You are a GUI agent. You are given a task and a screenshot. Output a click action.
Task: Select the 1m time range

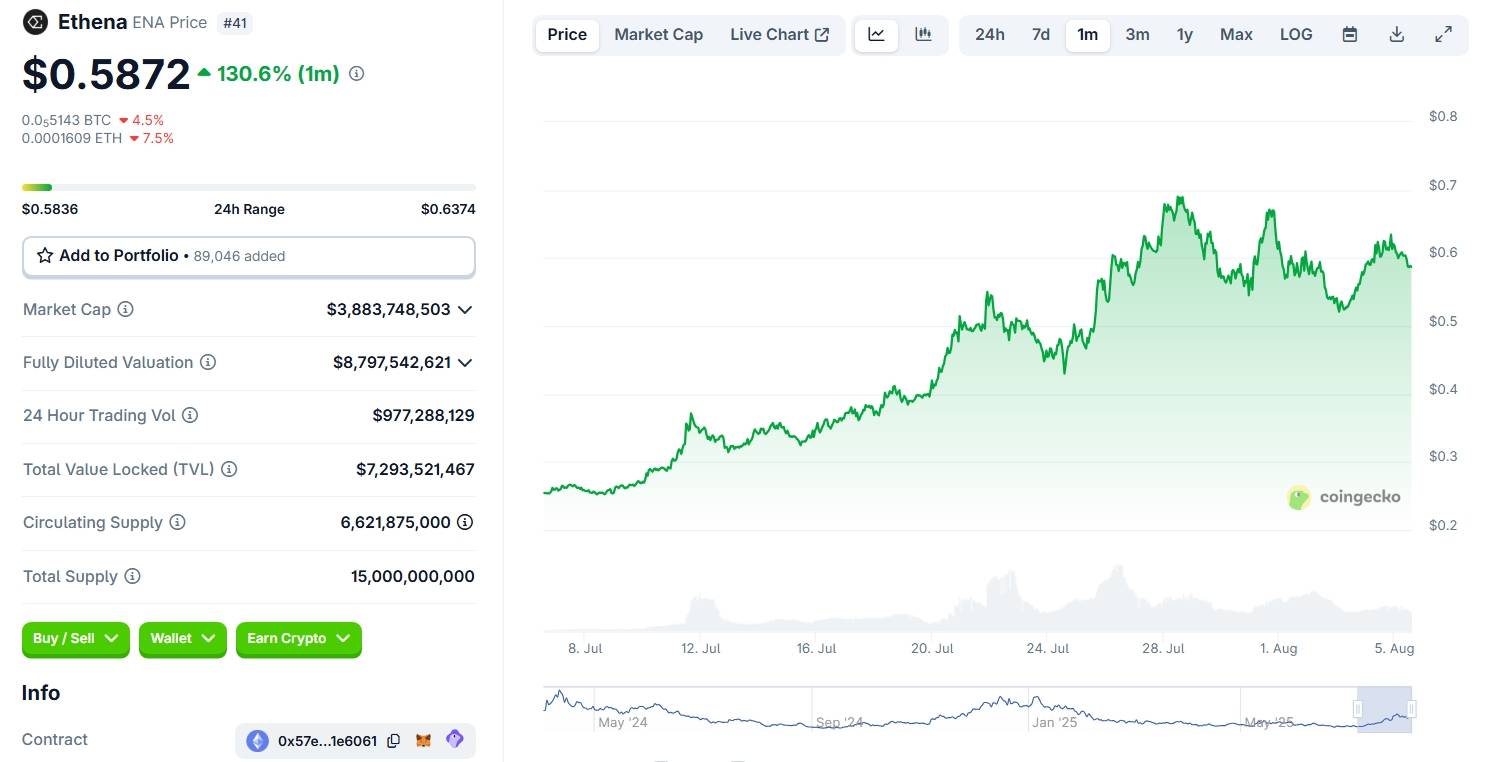pos(1088,35)
